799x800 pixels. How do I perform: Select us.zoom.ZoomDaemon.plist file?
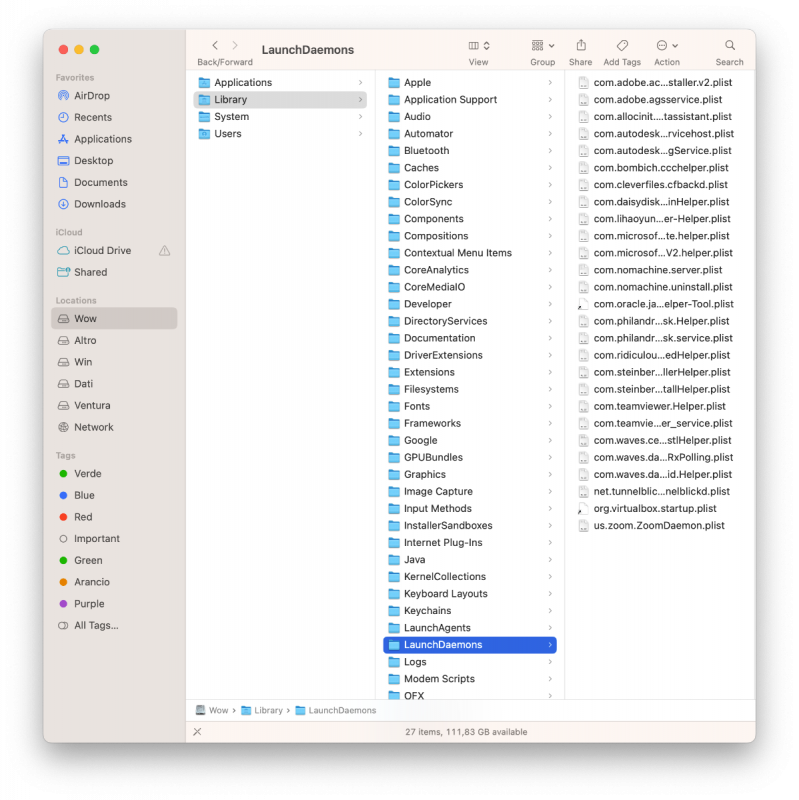point(659,526)
